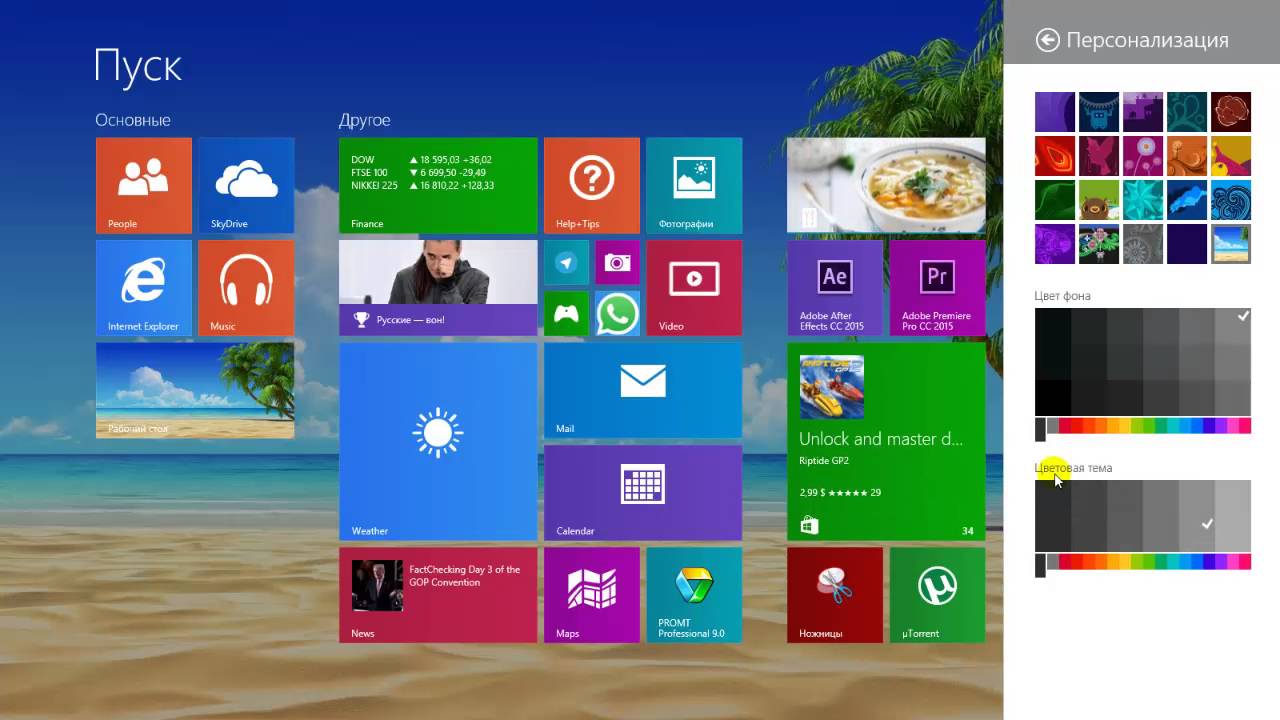Select the purple wave background thumbnail
The image size is (1280, 720).
pyautogui.click(x=1055, y=112)
